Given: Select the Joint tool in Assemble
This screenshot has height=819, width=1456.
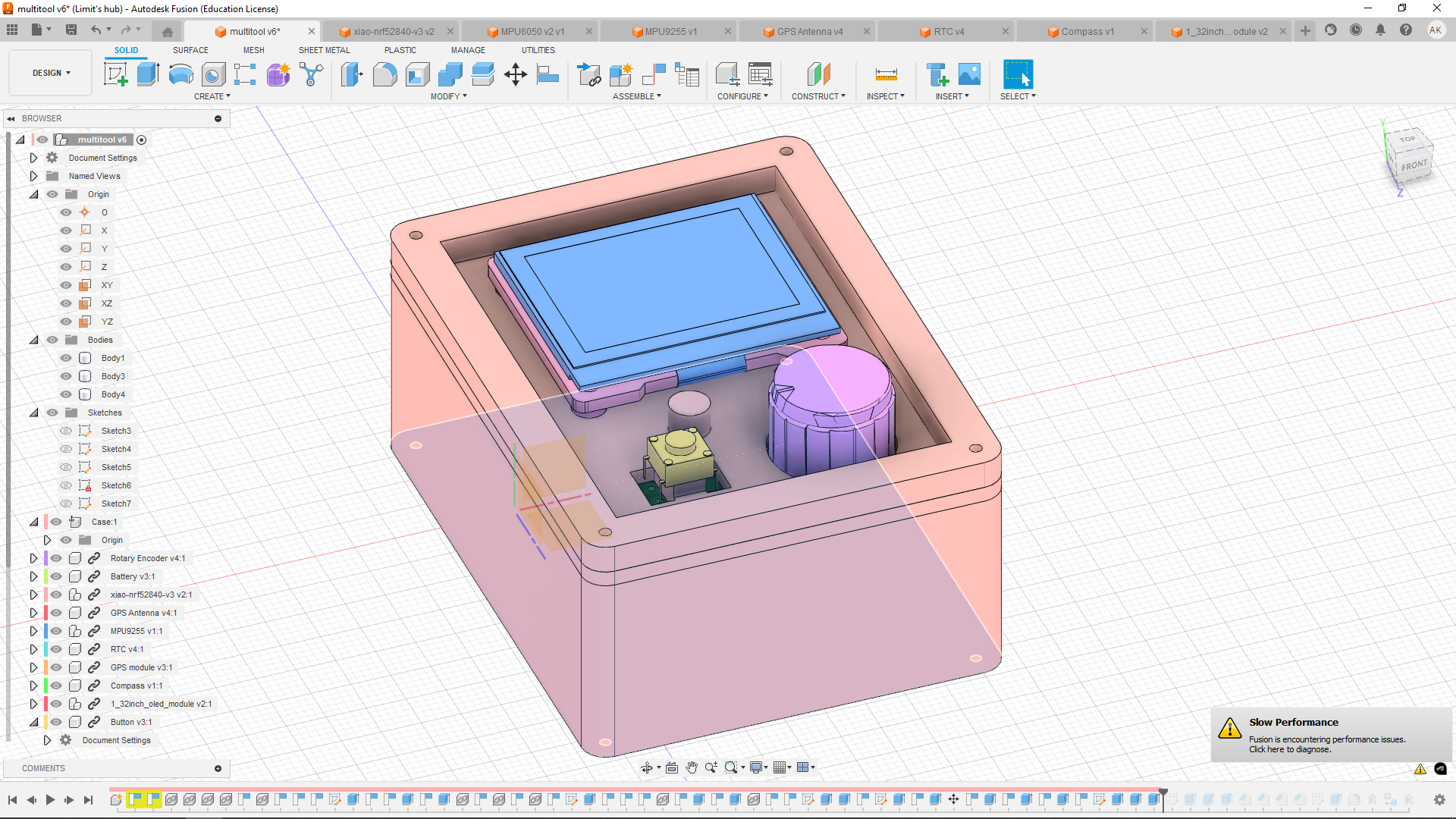Looking at the screenshot, I should point(654,74).
